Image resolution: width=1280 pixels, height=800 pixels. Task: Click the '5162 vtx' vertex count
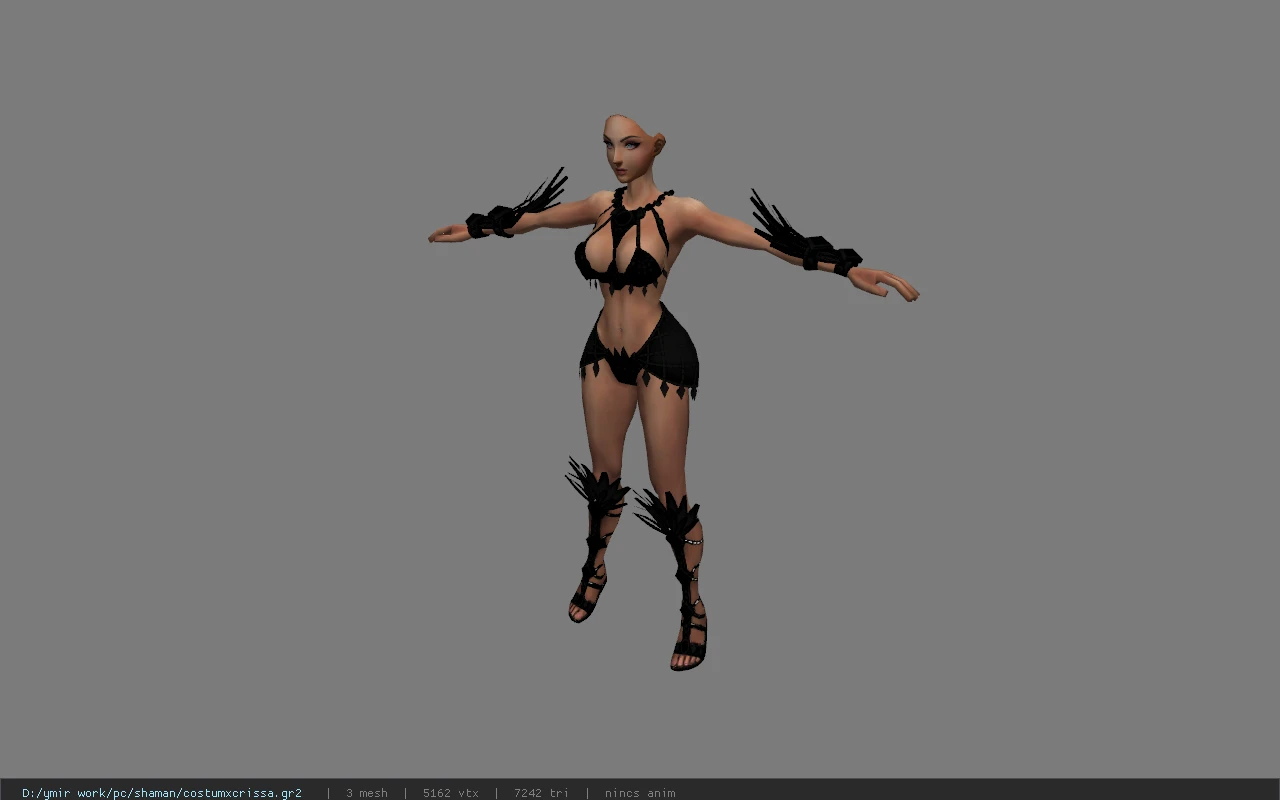coord(451,793)
